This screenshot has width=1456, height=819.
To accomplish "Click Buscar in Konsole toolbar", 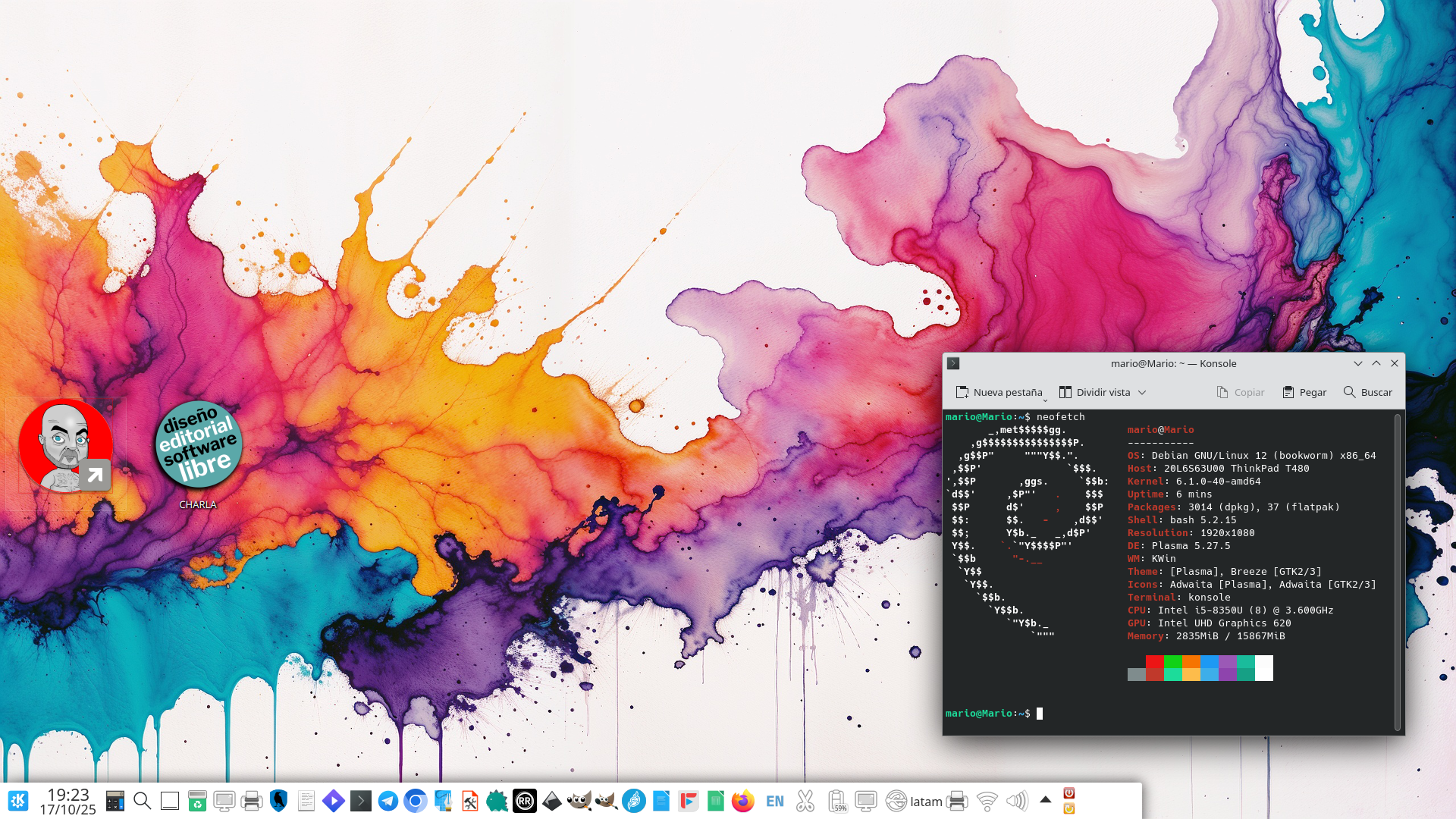I will 1368,393.
